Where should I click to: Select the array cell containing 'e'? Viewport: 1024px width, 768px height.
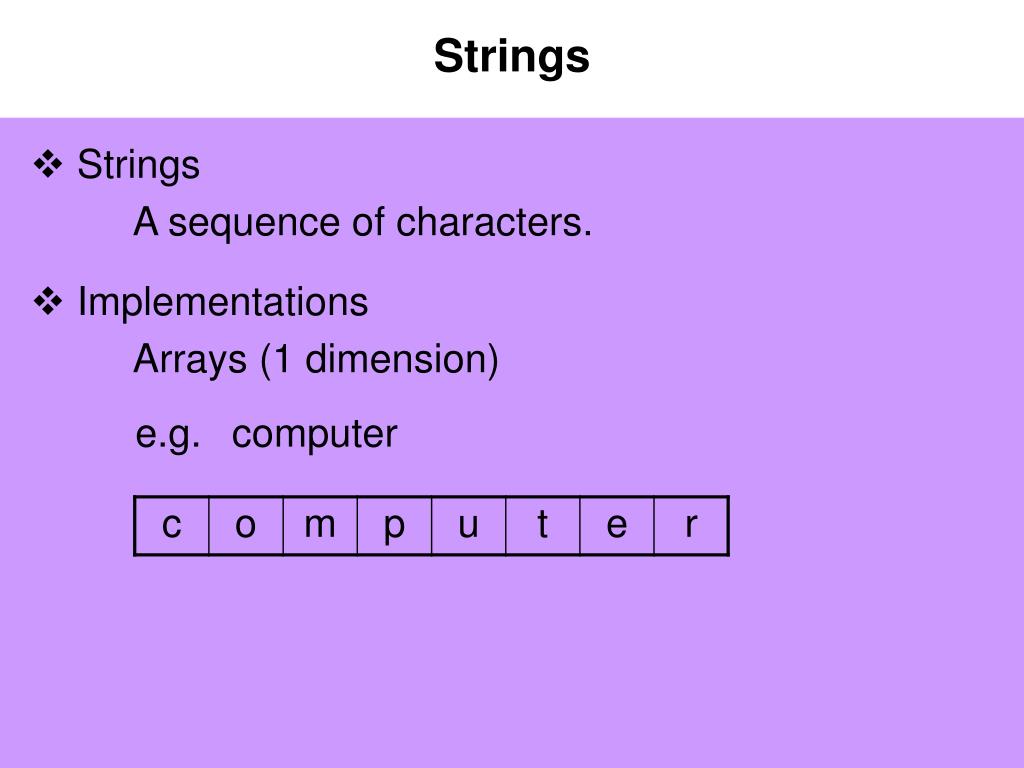pos(617,526)
